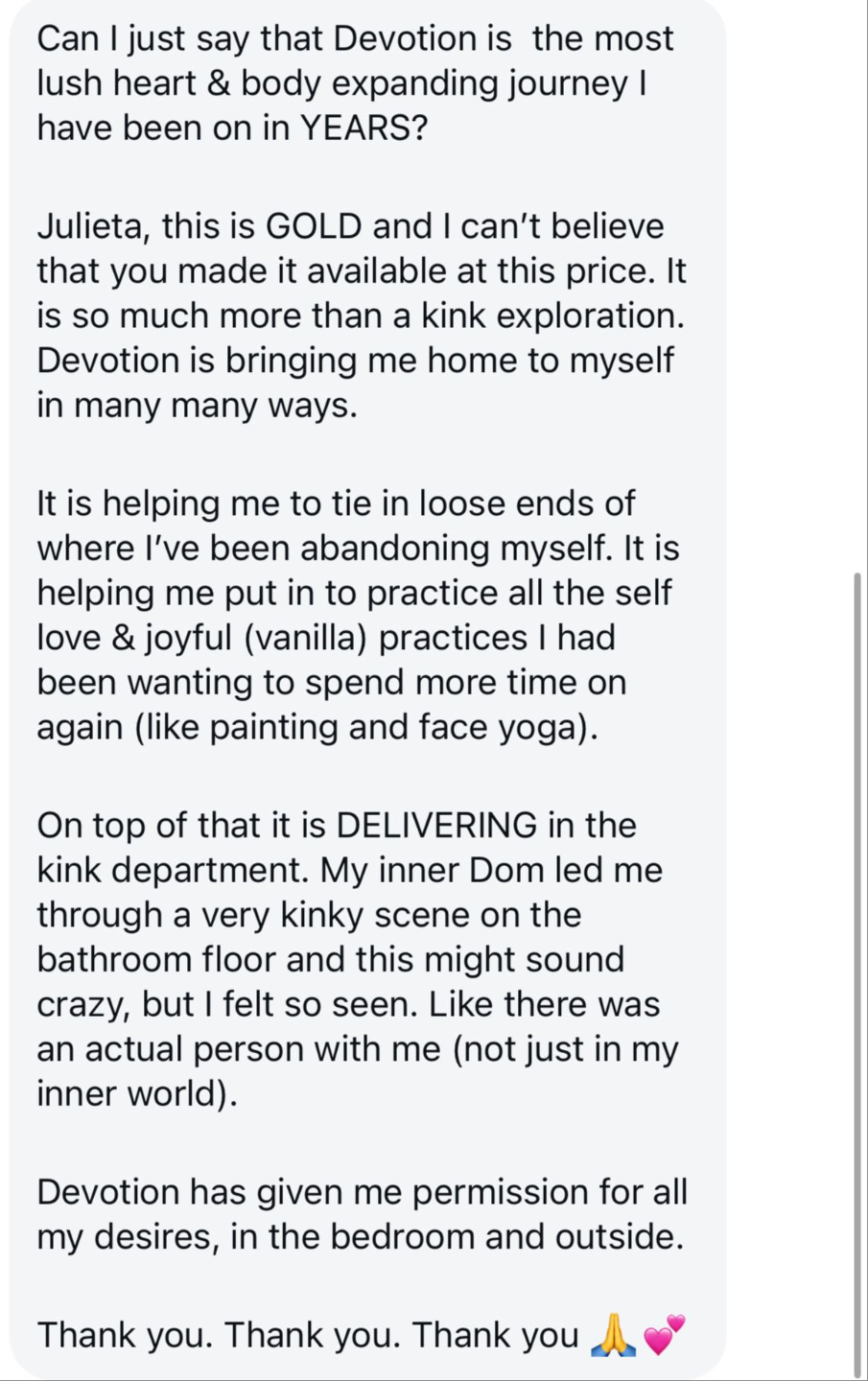Click the capitalized word "DELIVERING"
The width and height of the screenshot is (868, 1381).
pyautogui.click(x=437, y=826)
